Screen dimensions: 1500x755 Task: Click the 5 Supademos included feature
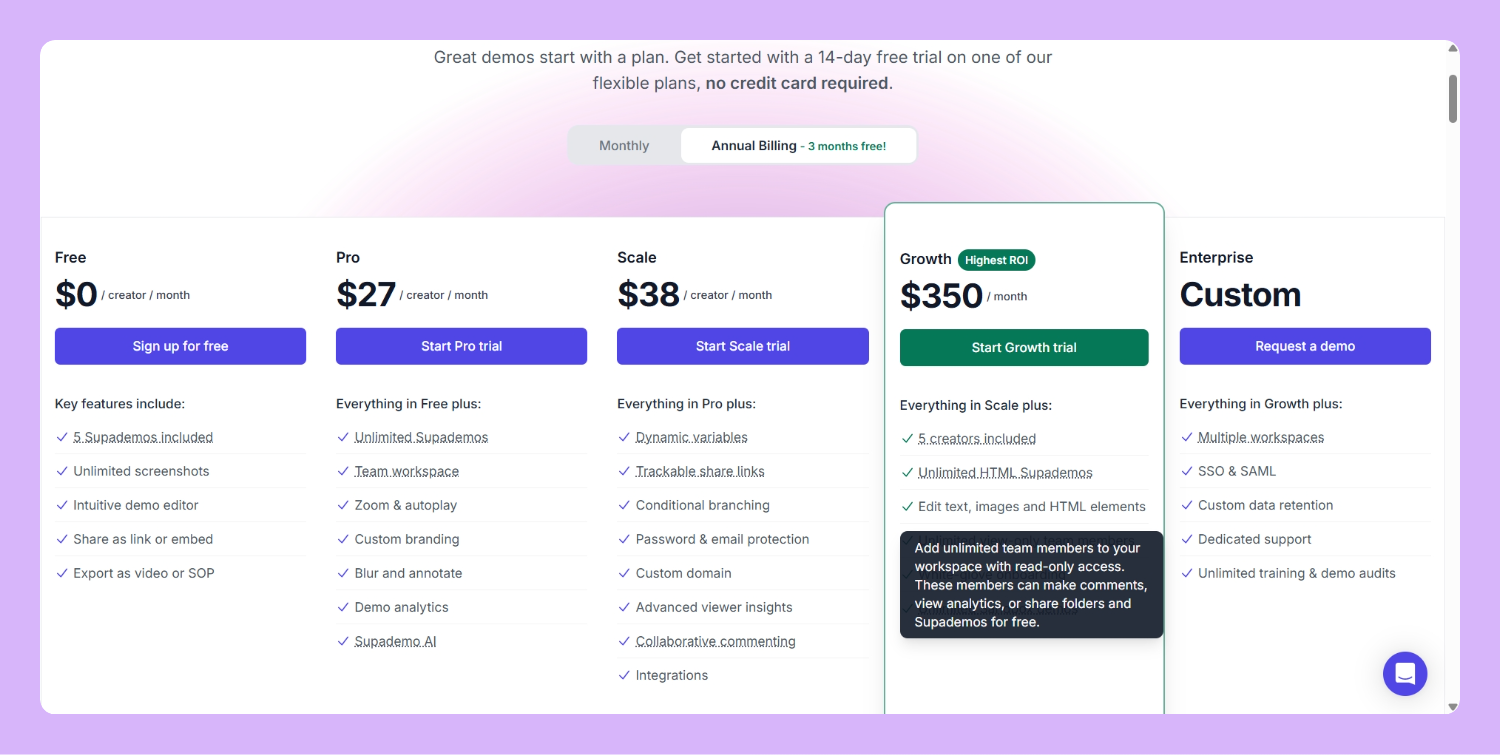143,437
